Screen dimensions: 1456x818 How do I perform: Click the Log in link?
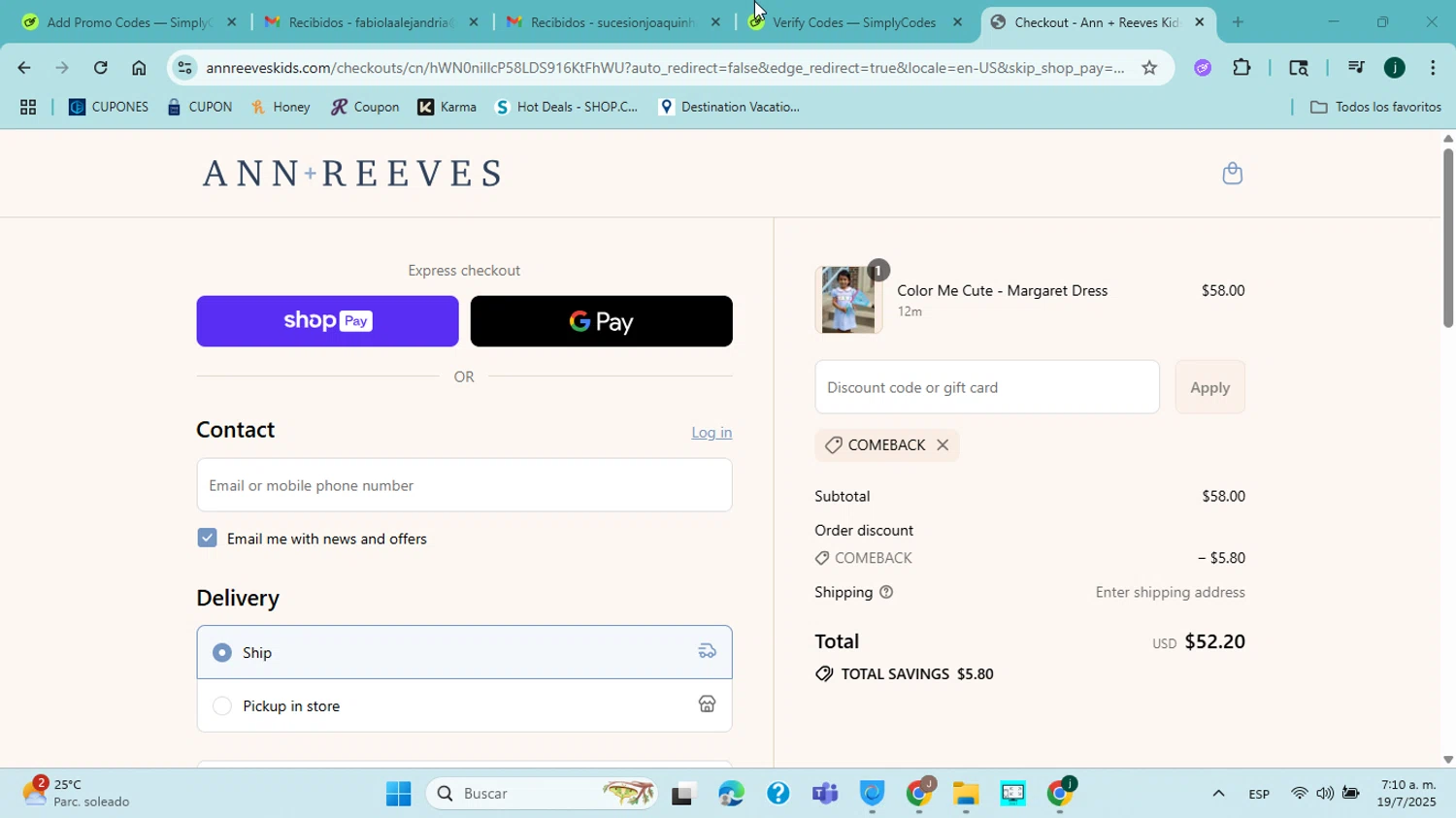click(x=711, y=433)
